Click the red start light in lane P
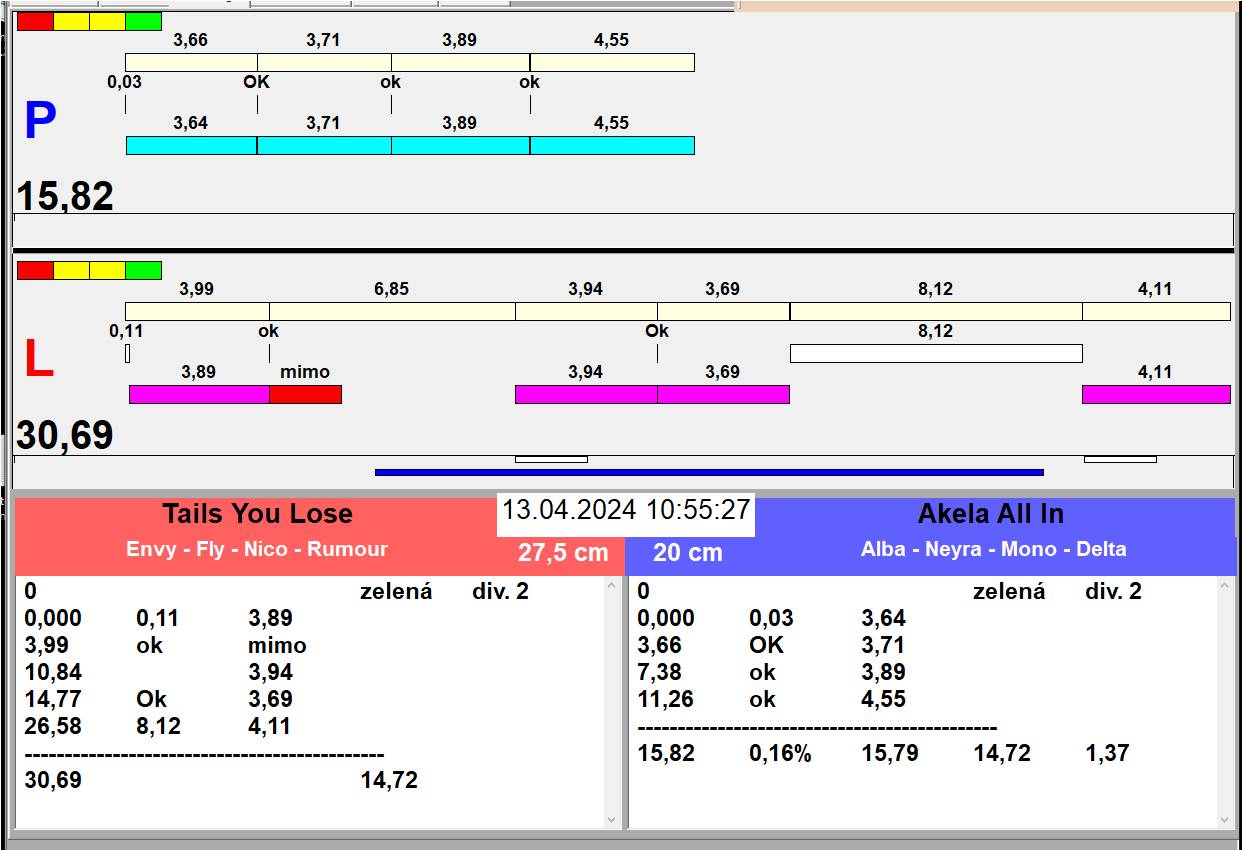Image resolution: width=1242 pixels, height=850 pixels. [35, 21]
